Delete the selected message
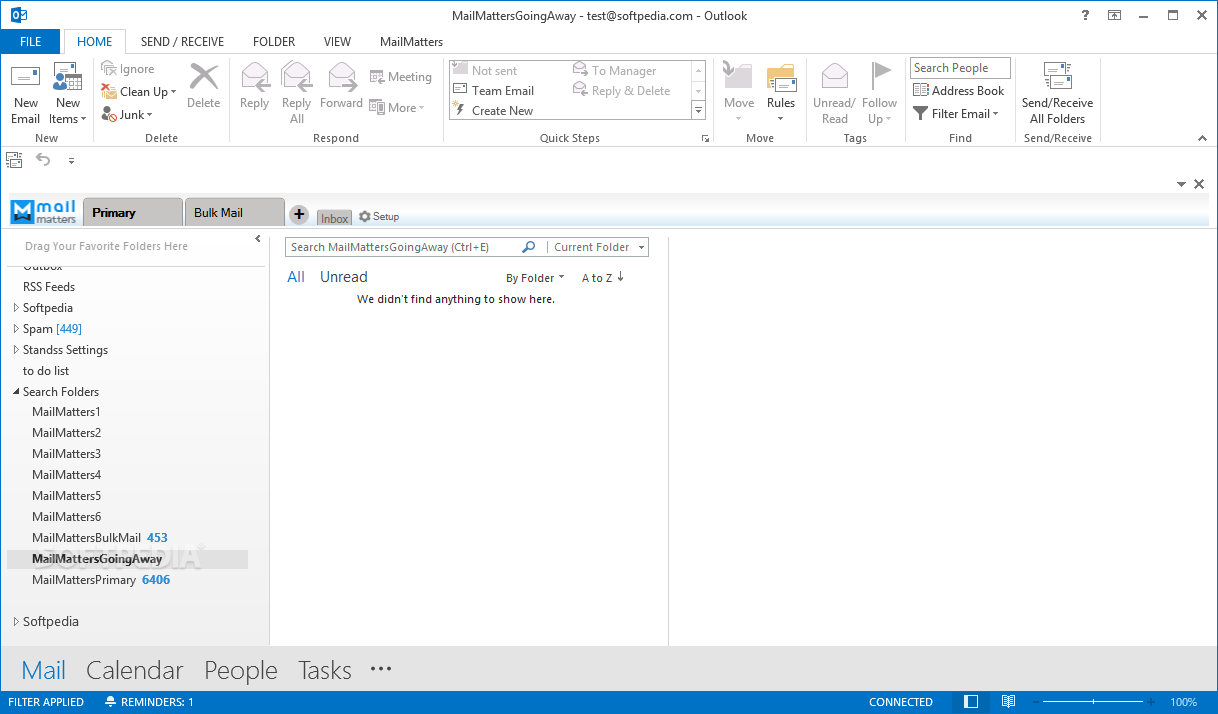Image resolution: width=1218 pixels, height=714 pixels. 204,87
